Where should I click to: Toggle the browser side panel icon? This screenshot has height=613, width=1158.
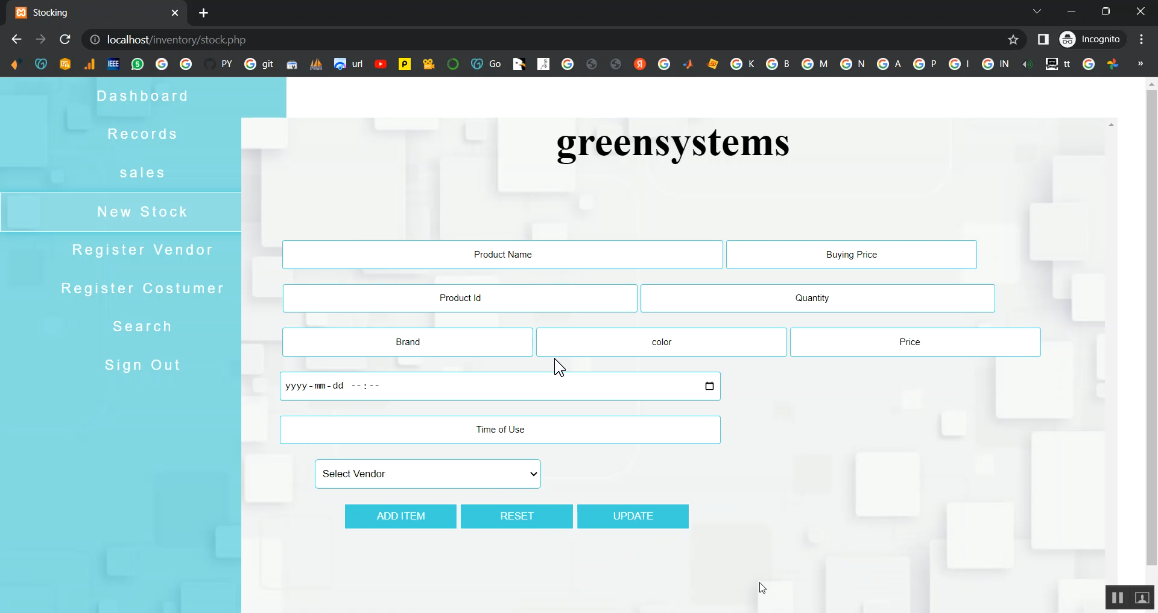(x=1042, y=39)
